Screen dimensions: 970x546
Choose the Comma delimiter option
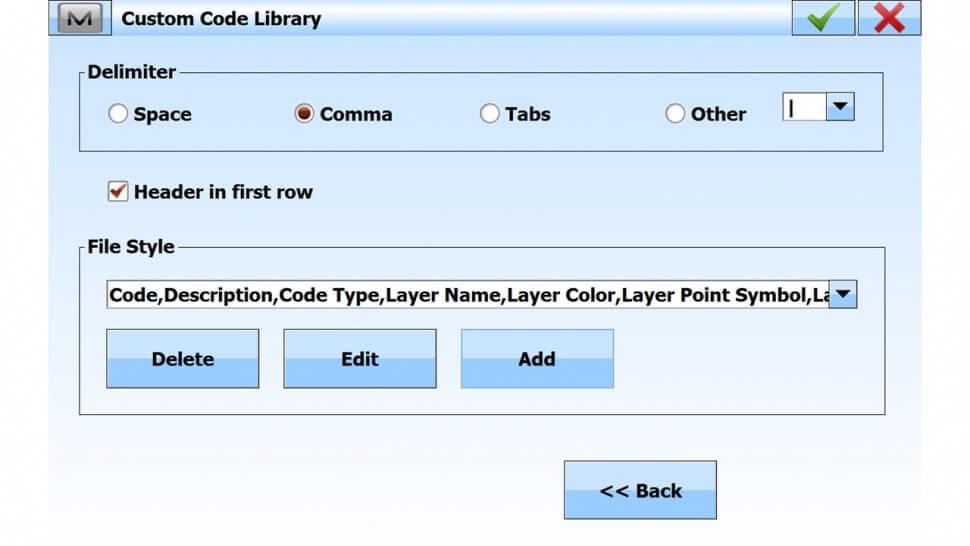tap(304, 114)
